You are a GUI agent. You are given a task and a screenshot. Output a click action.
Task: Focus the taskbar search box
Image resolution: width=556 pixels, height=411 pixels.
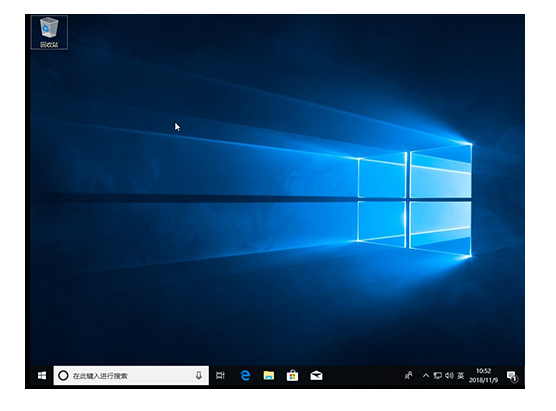131,376
